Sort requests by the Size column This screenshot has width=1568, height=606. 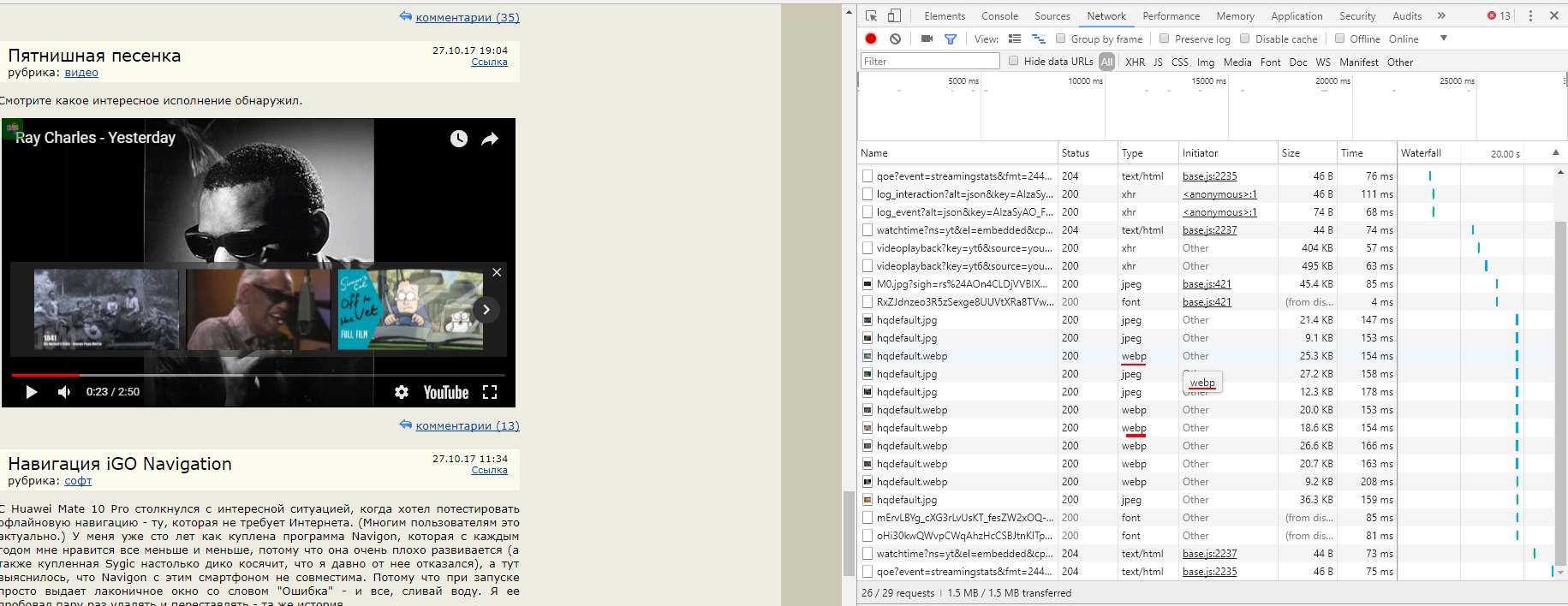pyautogui.click(x=1307, y=152)
